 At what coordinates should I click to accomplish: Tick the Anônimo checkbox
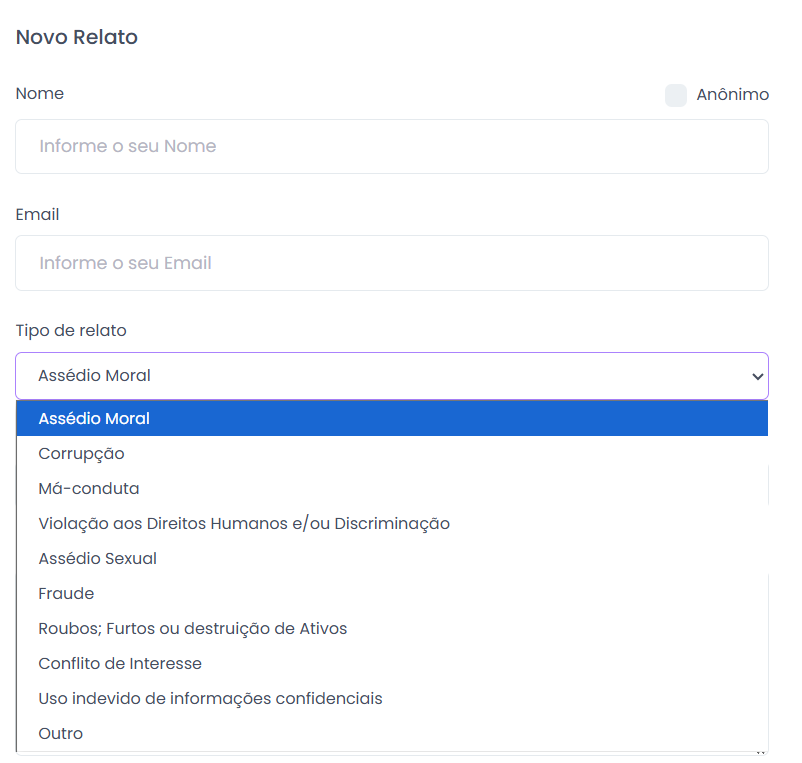(x=676, y=95)
